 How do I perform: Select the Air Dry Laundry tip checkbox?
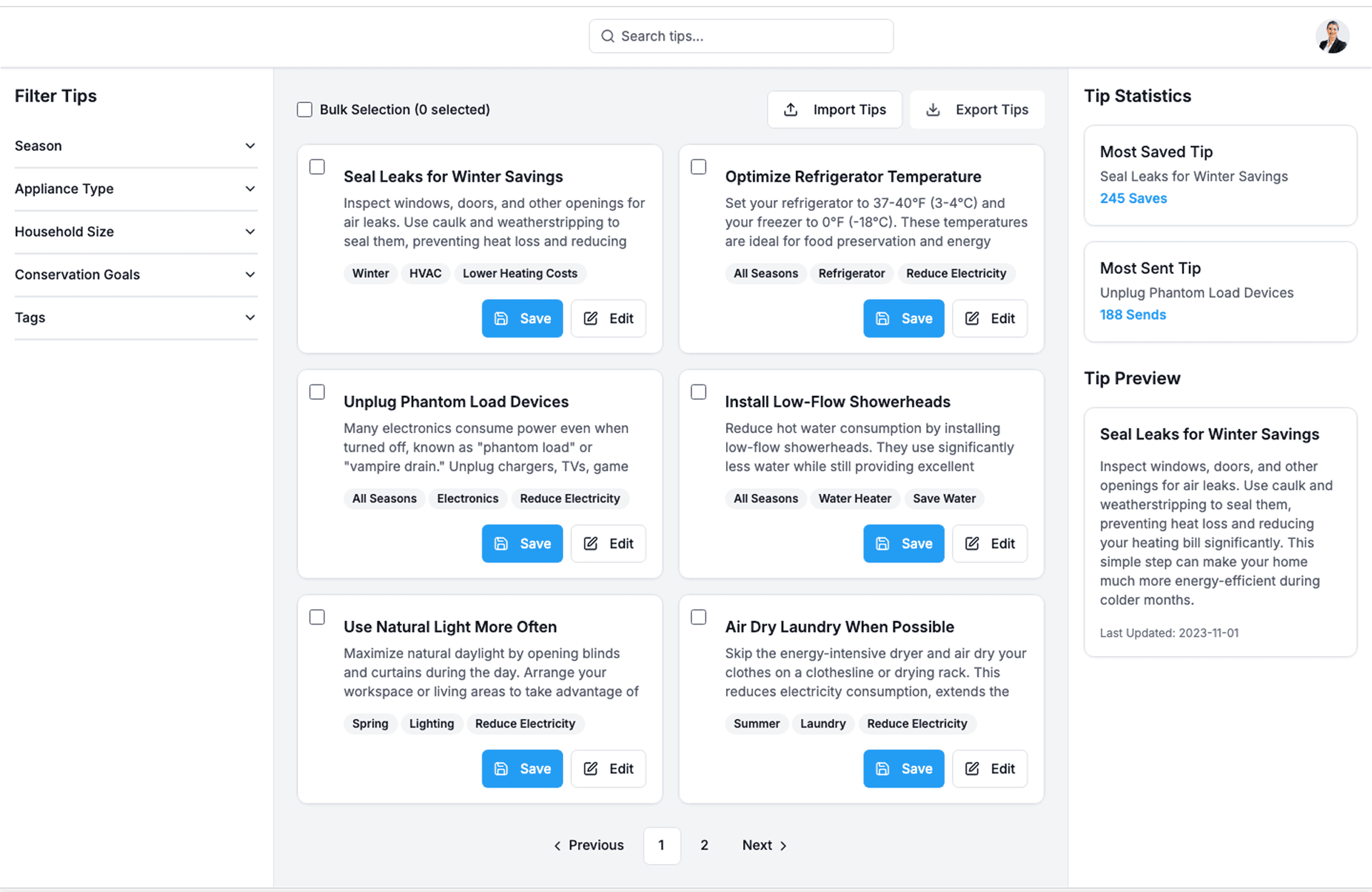point(699,617)
